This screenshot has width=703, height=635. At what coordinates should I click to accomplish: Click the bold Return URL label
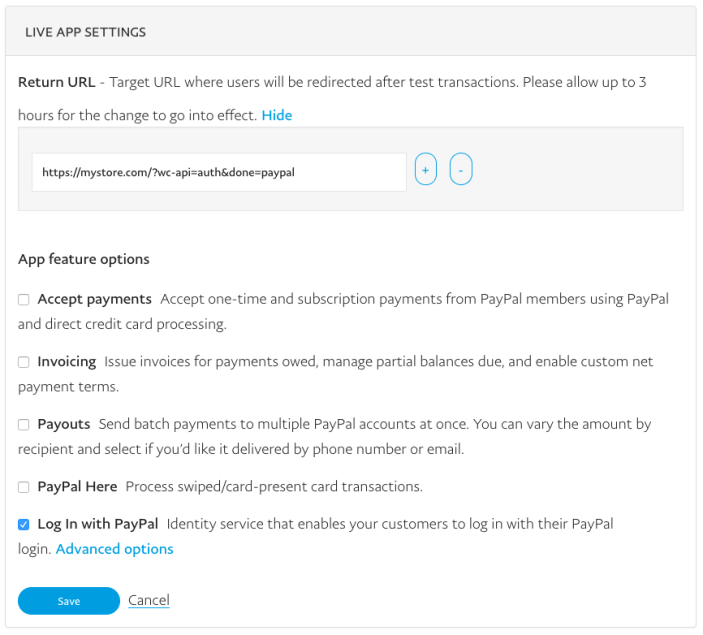click(x=56, y=82)
